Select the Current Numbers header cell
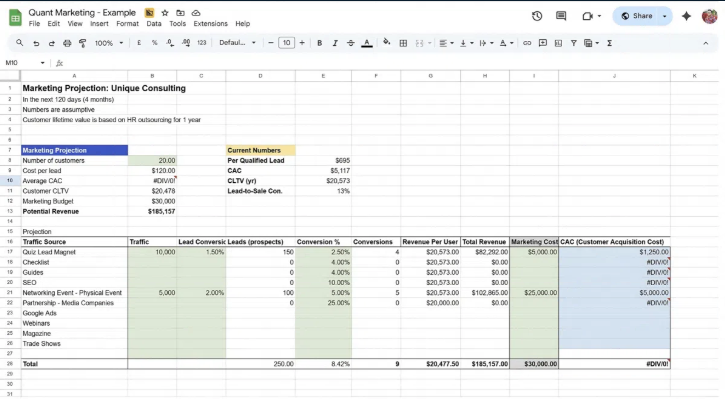The image size is (725, 410). 260,150
